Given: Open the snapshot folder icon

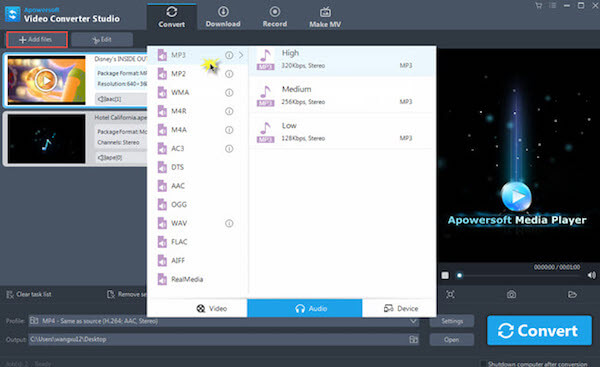Looking at the screenshot, I should (x=572, y=294).
